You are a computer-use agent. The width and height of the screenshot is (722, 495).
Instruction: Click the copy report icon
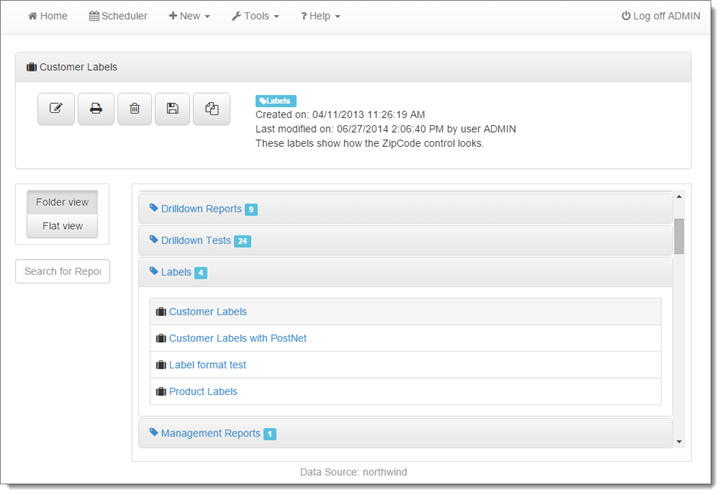tap(211, 109)
